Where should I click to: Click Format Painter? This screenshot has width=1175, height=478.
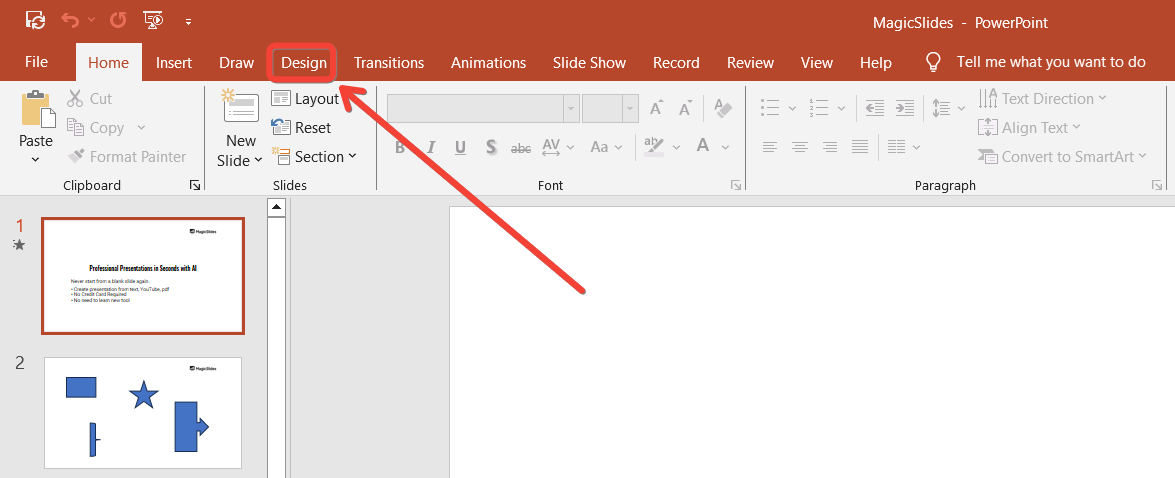coord(127,157)
